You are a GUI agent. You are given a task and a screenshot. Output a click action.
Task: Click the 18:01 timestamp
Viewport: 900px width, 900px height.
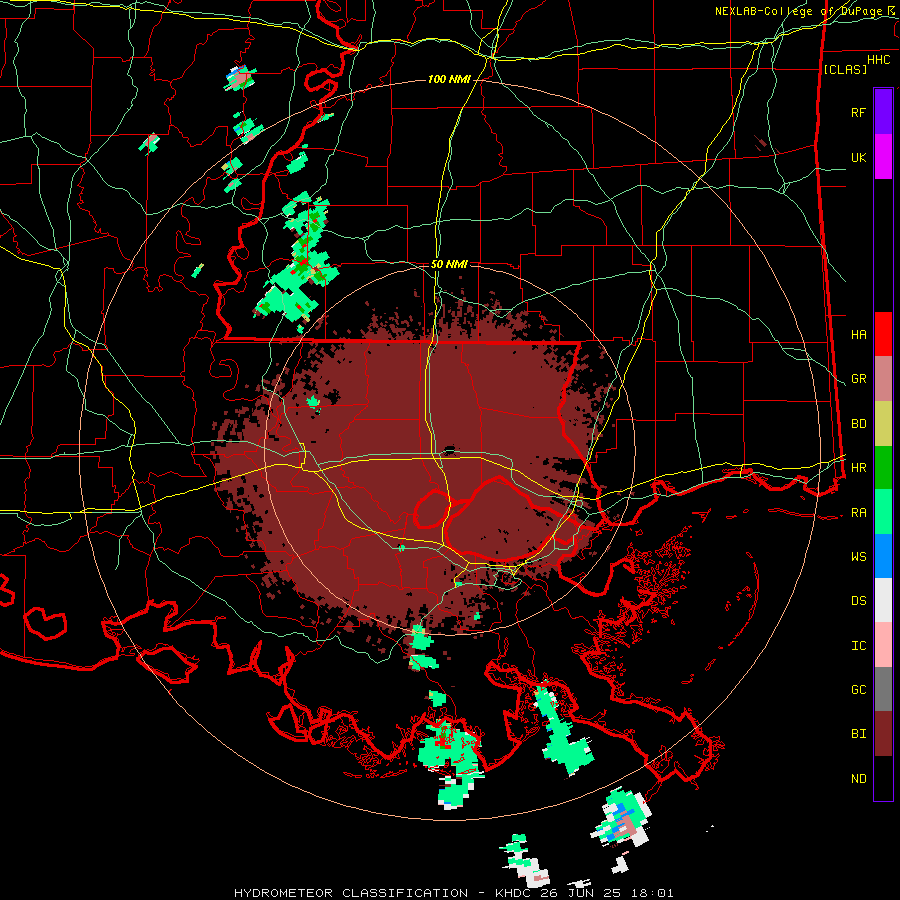click(654, 893)
